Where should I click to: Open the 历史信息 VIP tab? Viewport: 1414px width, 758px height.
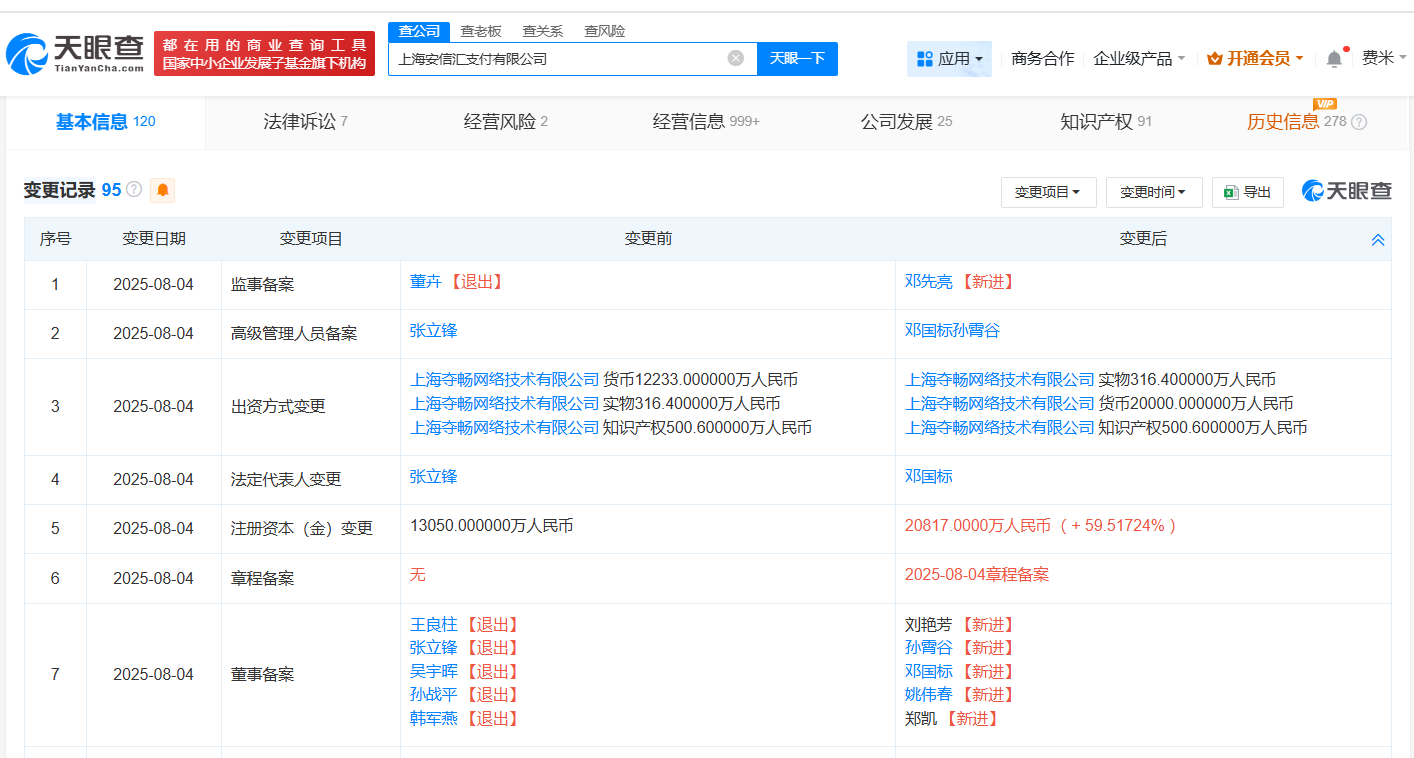coord(1297,122)
